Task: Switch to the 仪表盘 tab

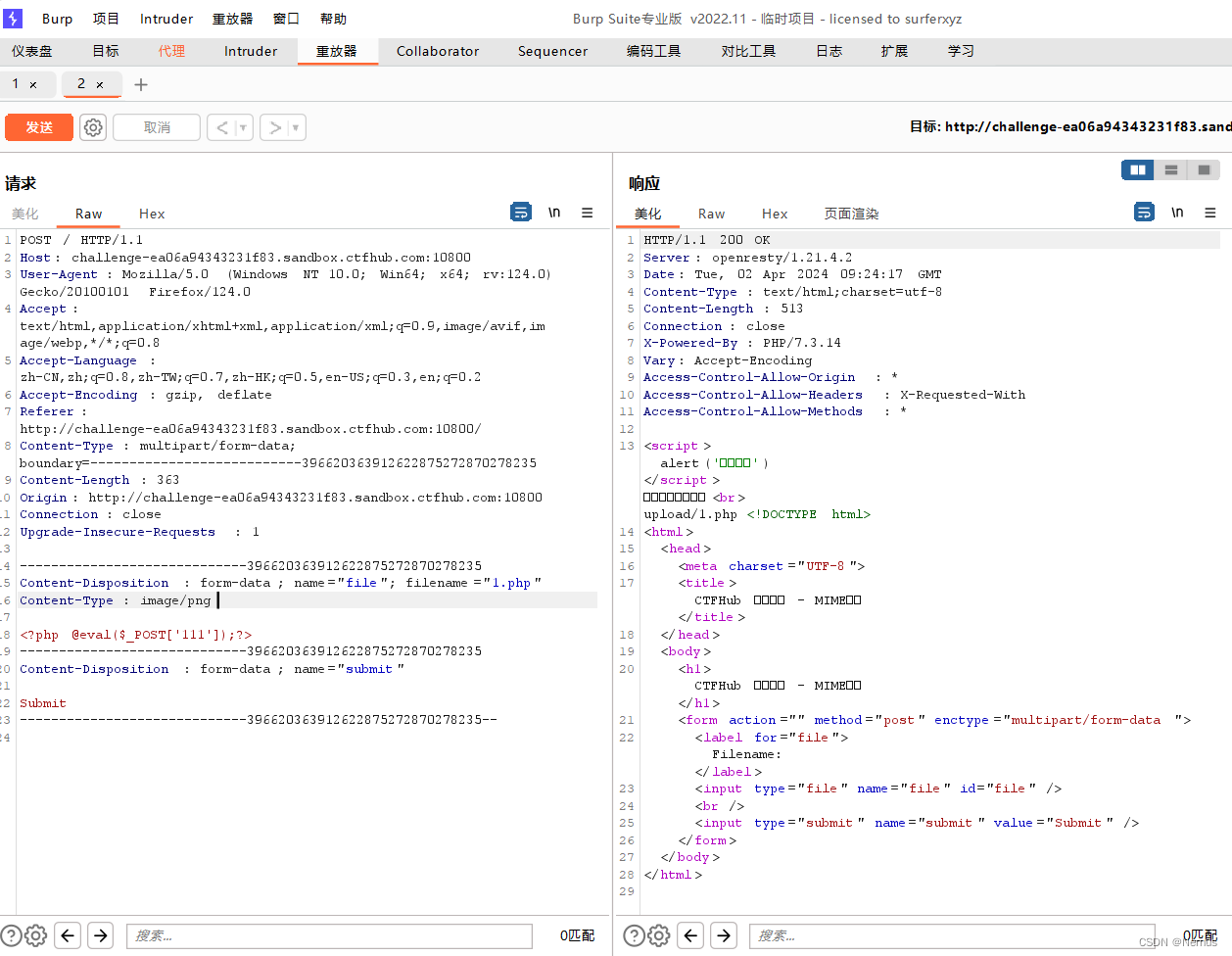Action: (32, 51)
